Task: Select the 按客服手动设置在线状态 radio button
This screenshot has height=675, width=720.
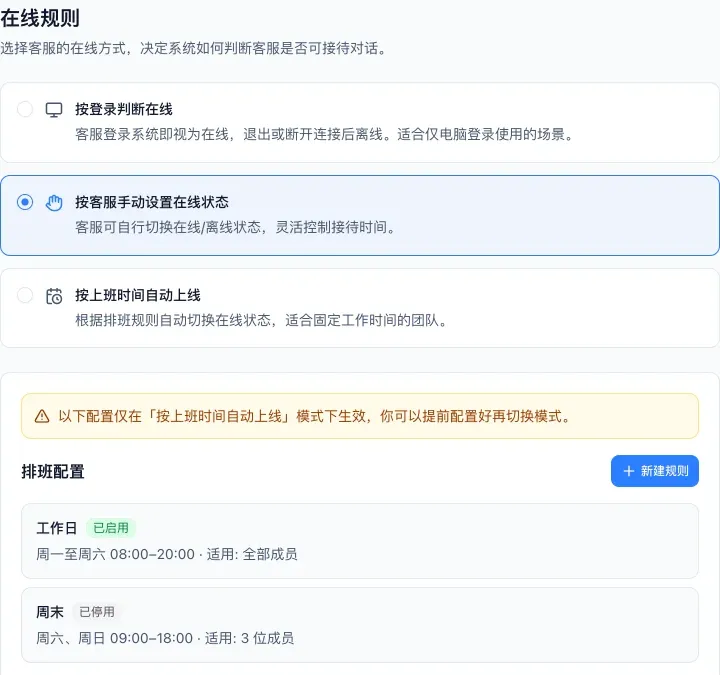Action: click(x=25, y=202)
